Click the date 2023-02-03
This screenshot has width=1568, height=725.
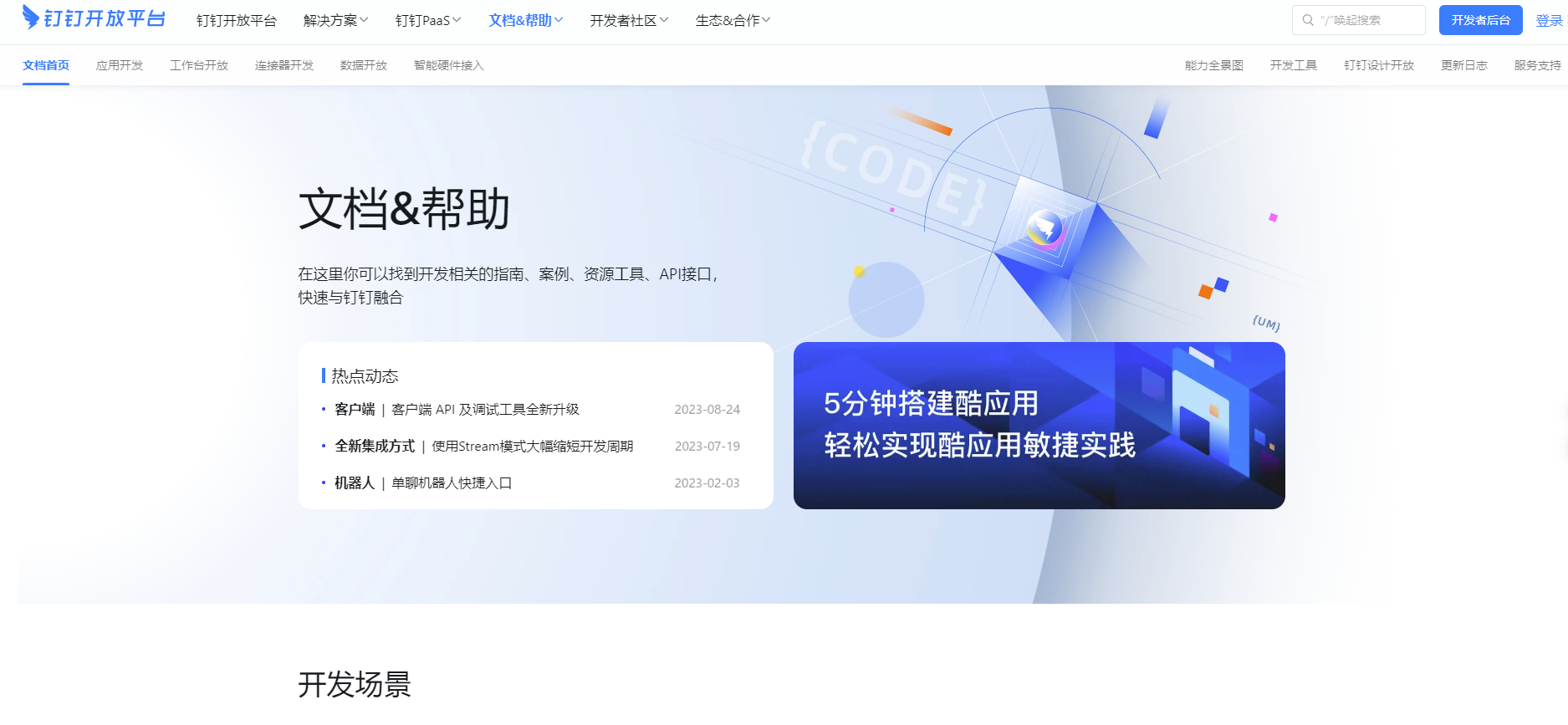[x=707, y=482]
